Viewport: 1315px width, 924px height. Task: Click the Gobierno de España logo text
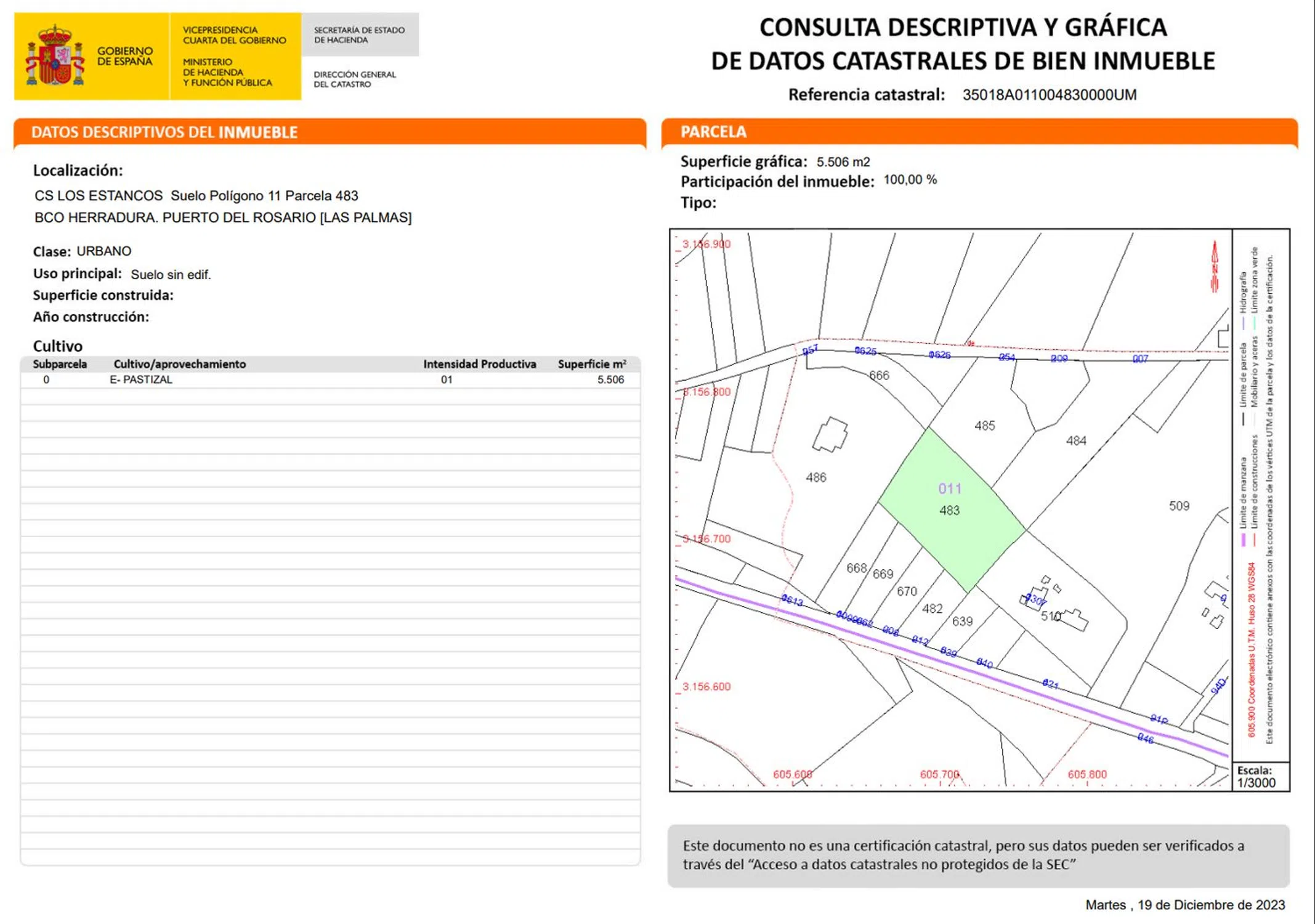(125, 56)
